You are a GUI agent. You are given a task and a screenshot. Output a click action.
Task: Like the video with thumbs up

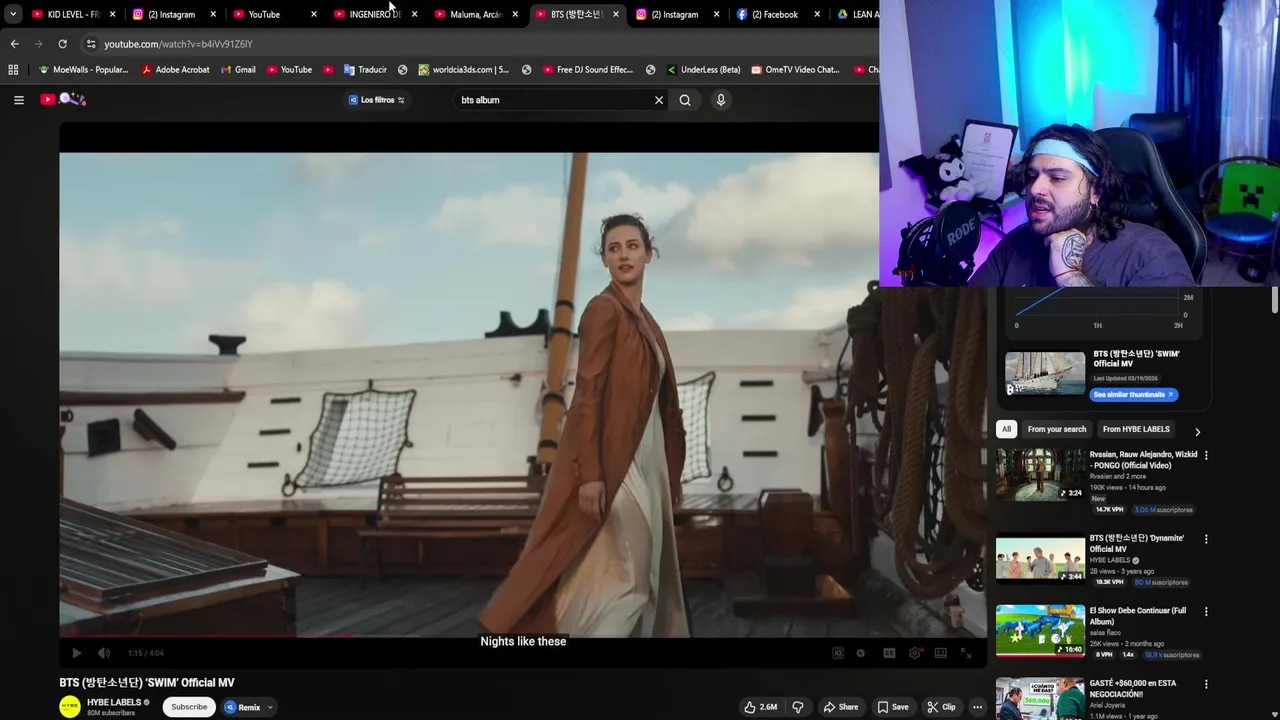761,707
